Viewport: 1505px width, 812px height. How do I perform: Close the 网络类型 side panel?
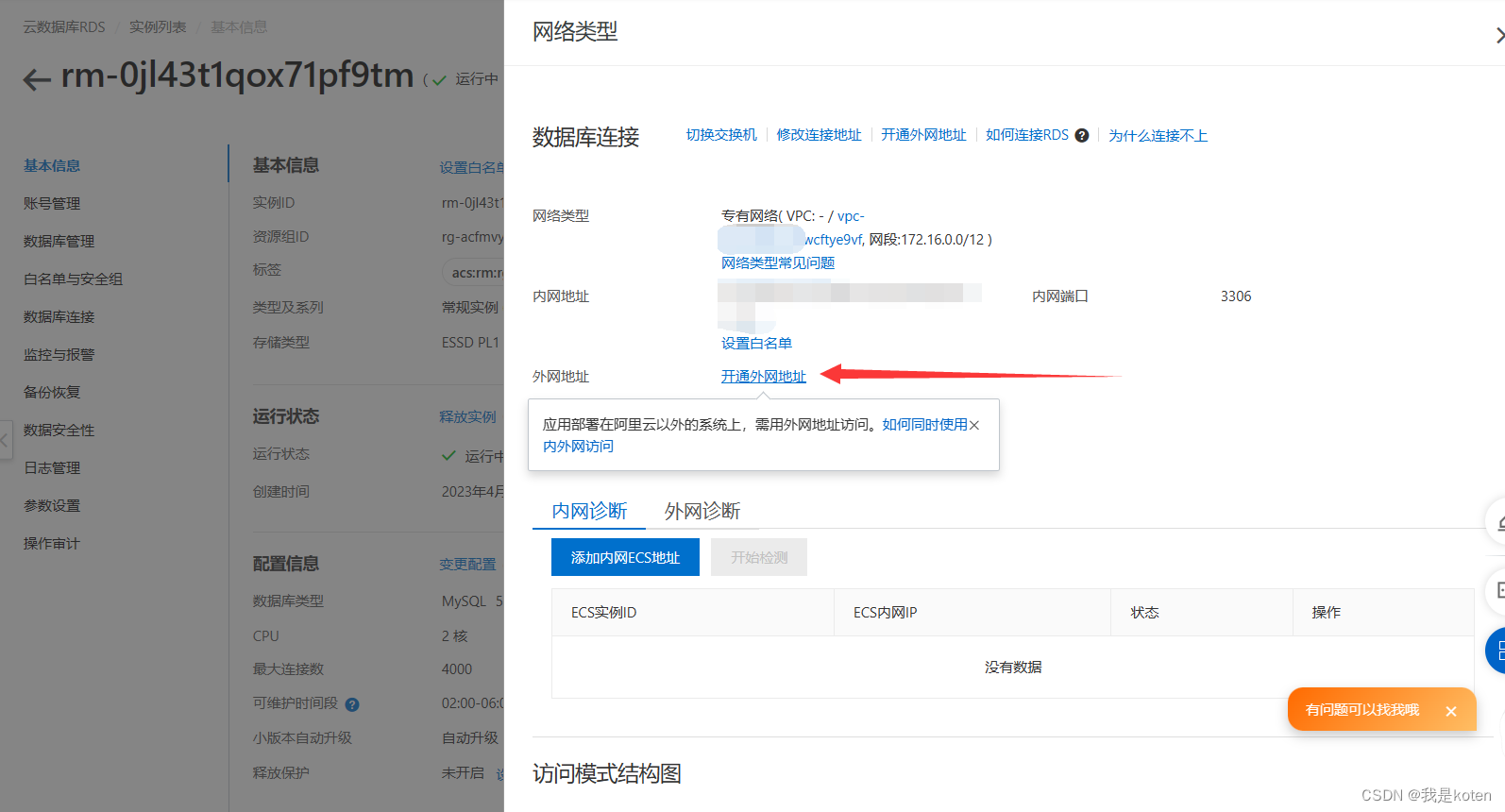coord(1498,35)
